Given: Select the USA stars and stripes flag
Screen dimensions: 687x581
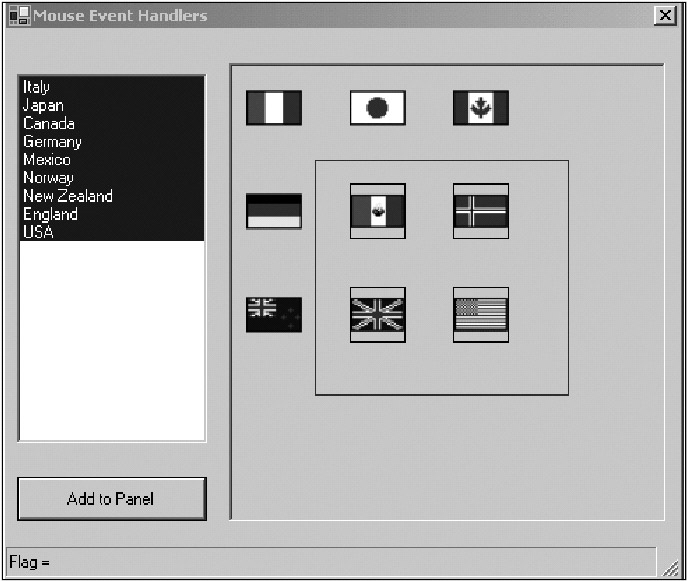Looking at the screenshot, I should pyautogui.click(x=480, y=315).
